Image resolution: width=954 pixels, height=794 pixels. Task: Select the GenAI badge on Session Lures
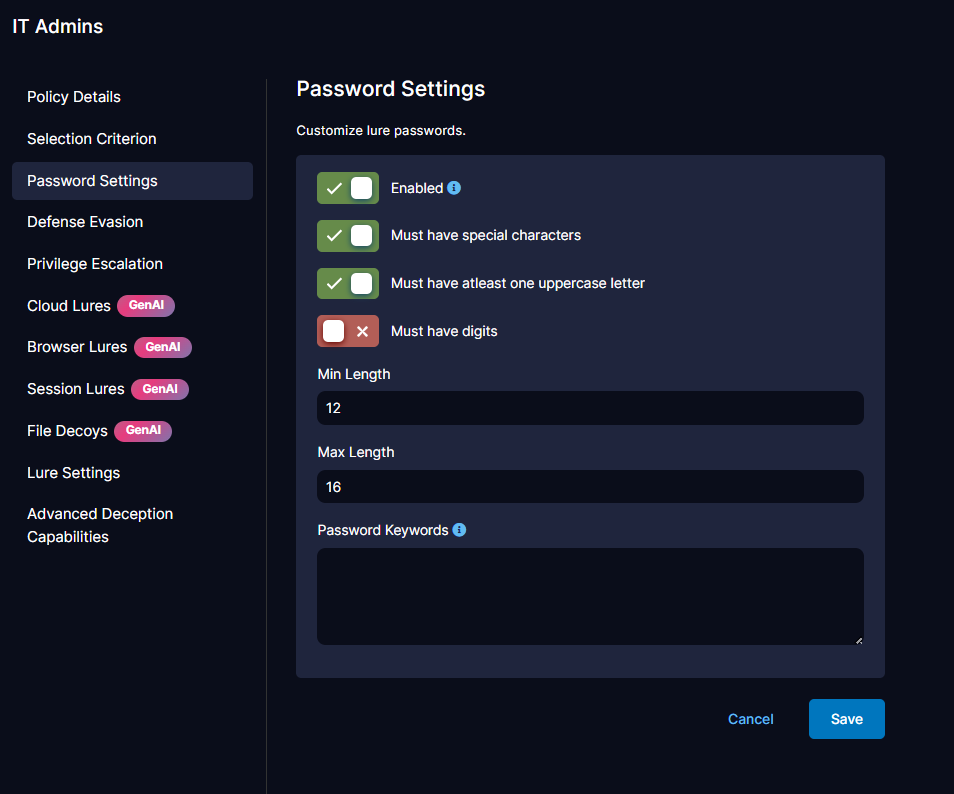point(160,389)
